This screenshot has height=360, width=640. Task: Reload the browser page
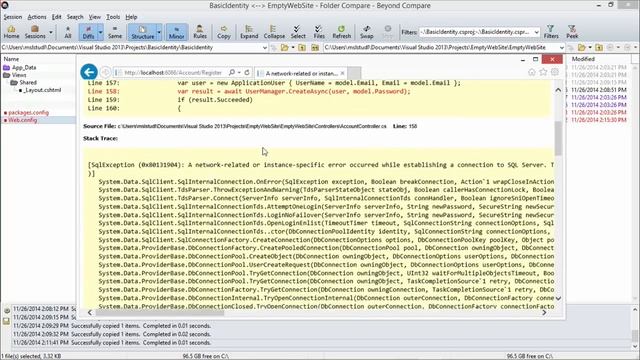[247, 72]
